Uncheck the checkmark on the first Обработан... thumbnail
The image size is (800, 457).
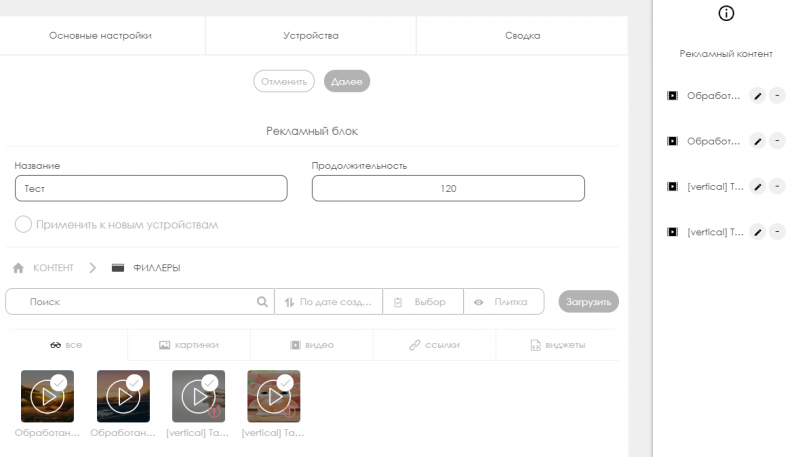click(59, 382)
